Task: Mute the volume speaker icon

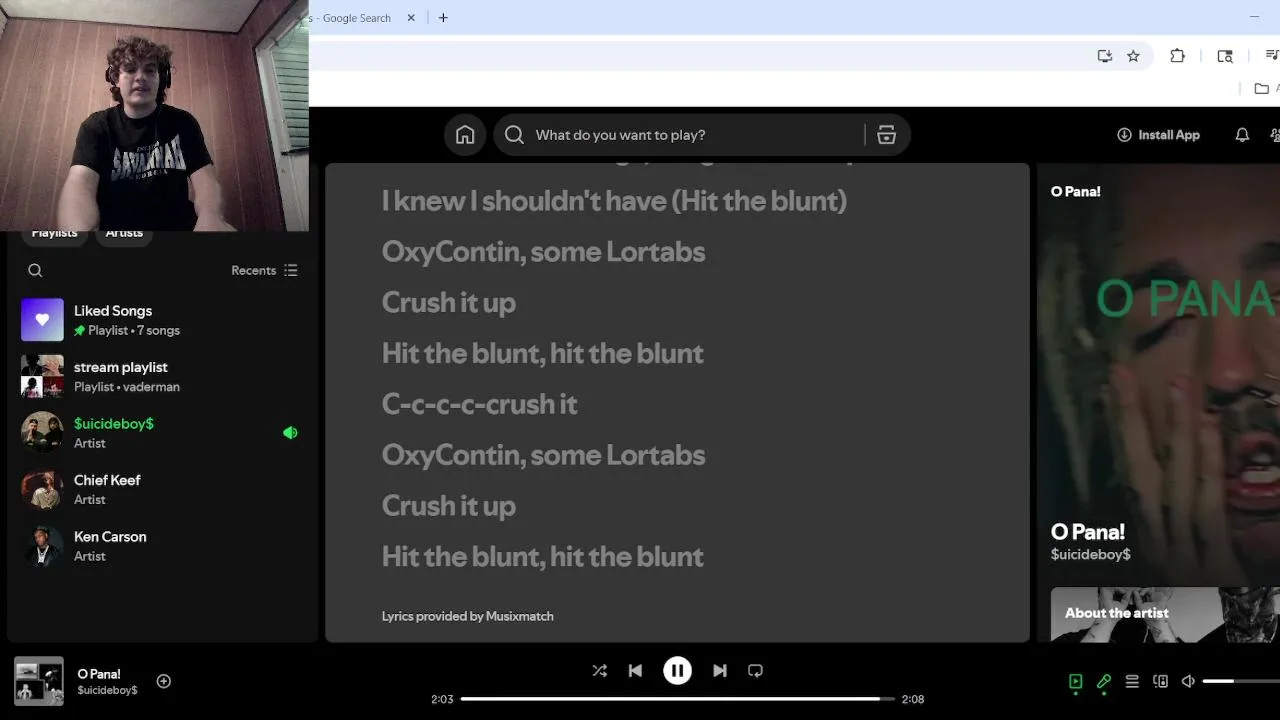Action: (1188, 681)
